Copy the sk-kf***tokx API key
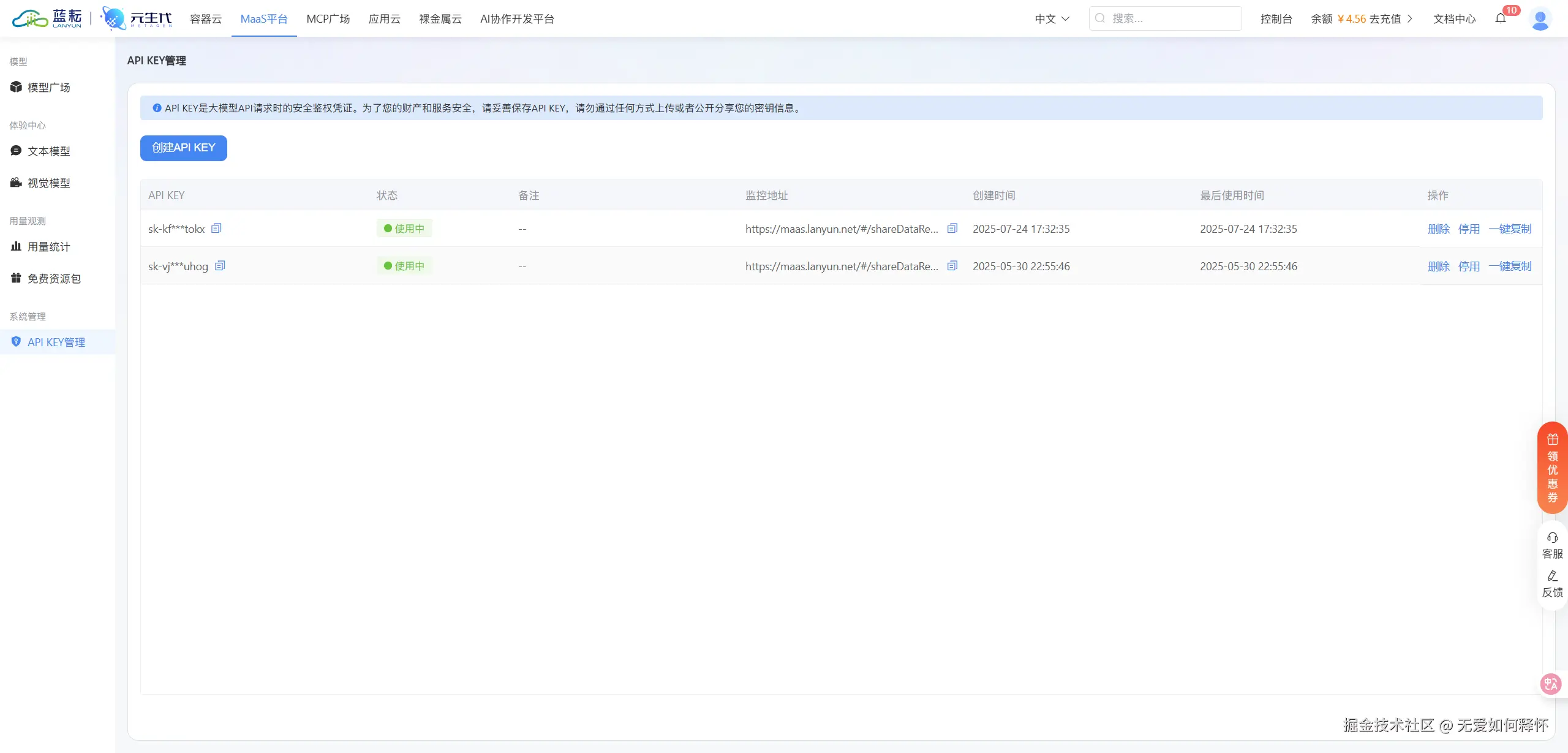The width and height of the screenshot is (1568, 753). 216,229
